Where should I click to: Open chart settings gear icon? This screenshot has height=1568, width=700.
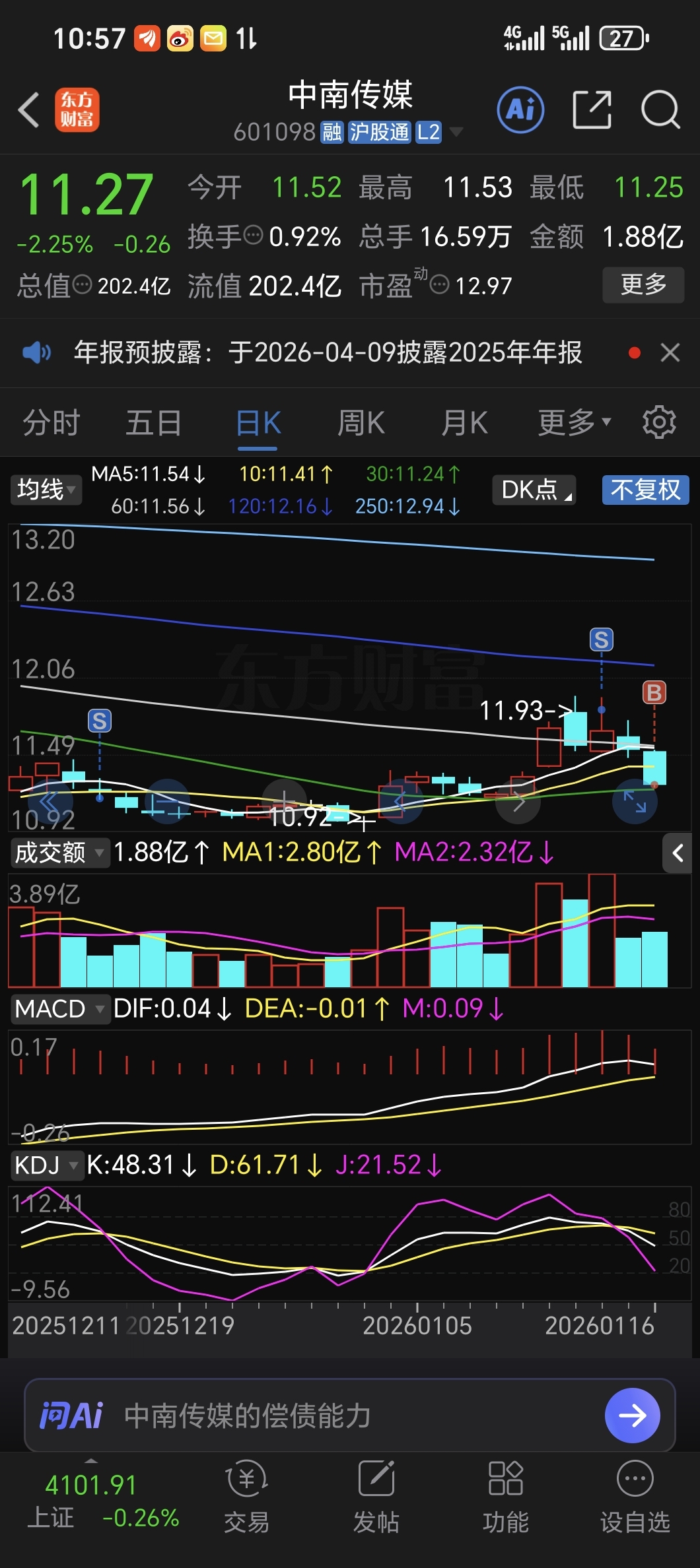click(x=659, y=422)
